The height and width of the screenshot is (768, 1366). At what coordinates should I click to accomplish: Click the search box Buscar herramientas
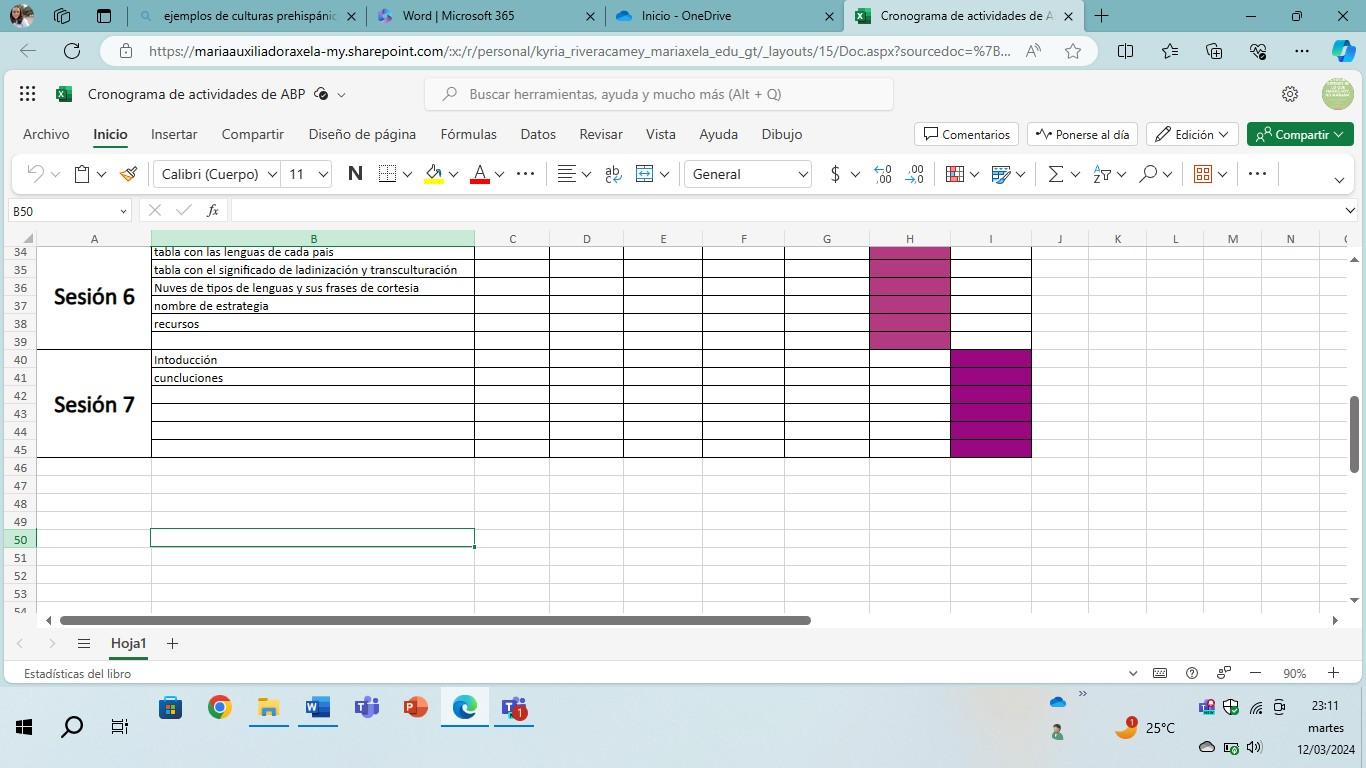(659, 94)
